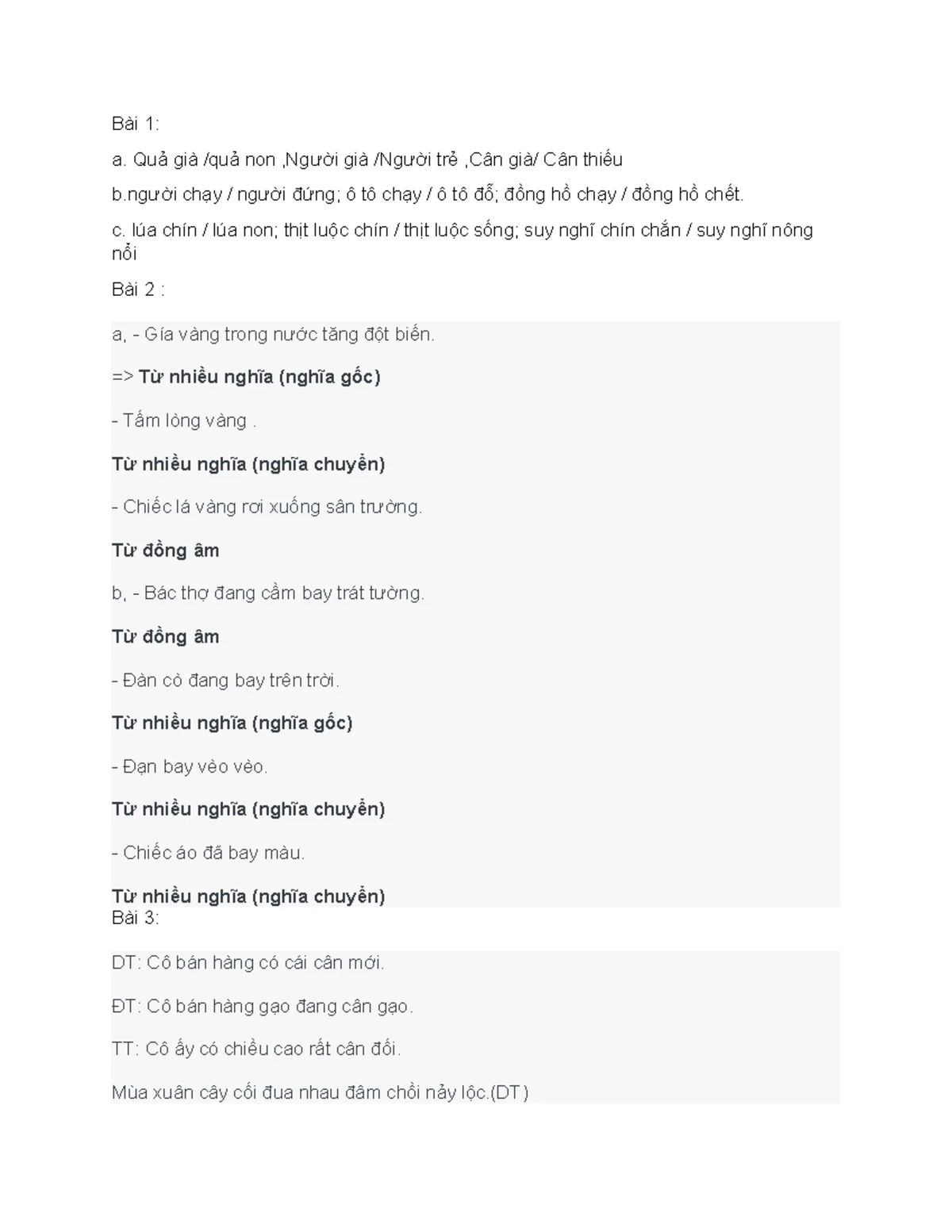Click the first bold "Từ đồng âm" label
This screenshot has width=952, height=1232.
165,551
